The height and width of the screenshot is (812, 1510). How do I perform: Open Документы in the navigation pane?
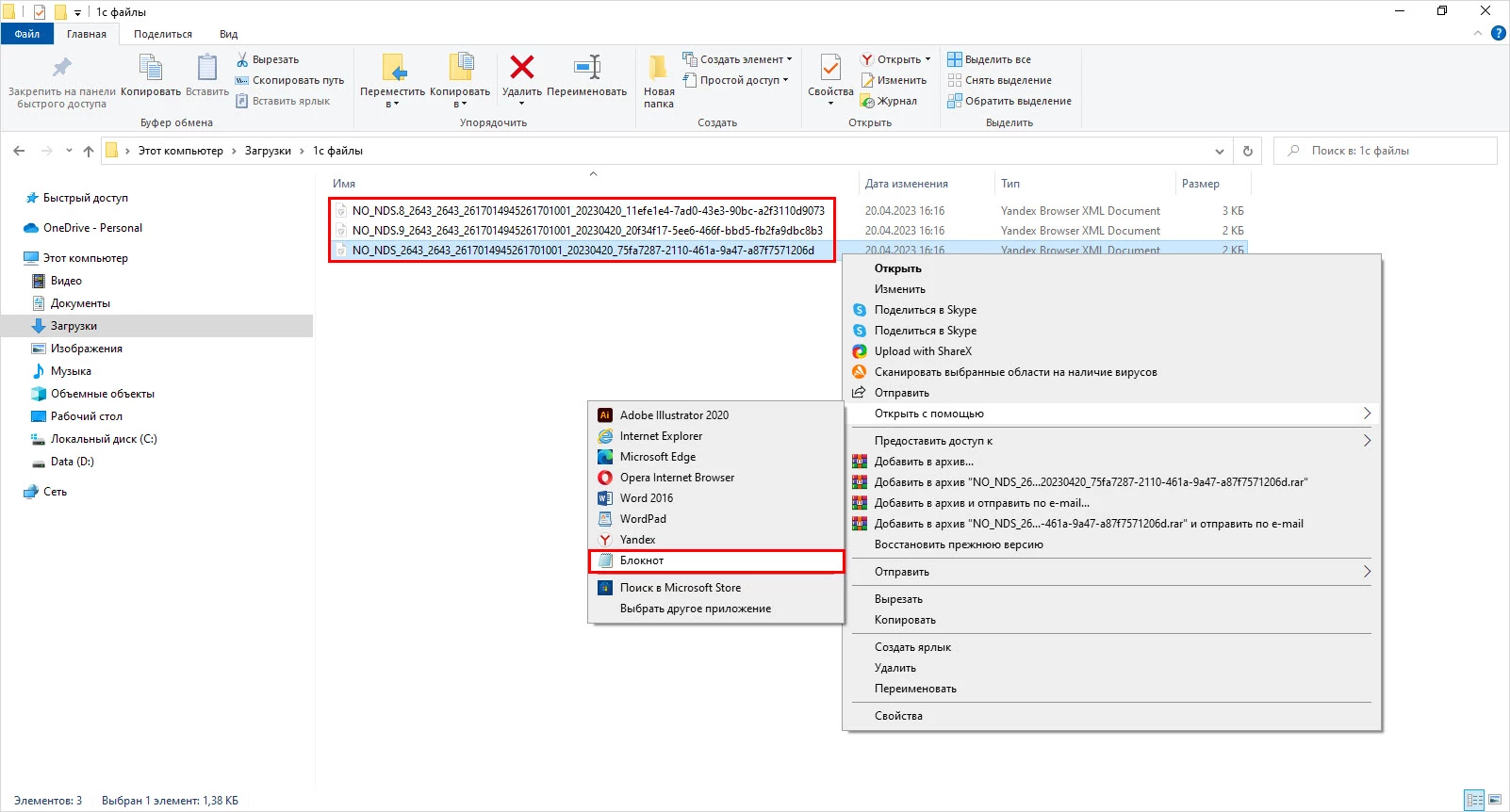(x=80, y=303)
